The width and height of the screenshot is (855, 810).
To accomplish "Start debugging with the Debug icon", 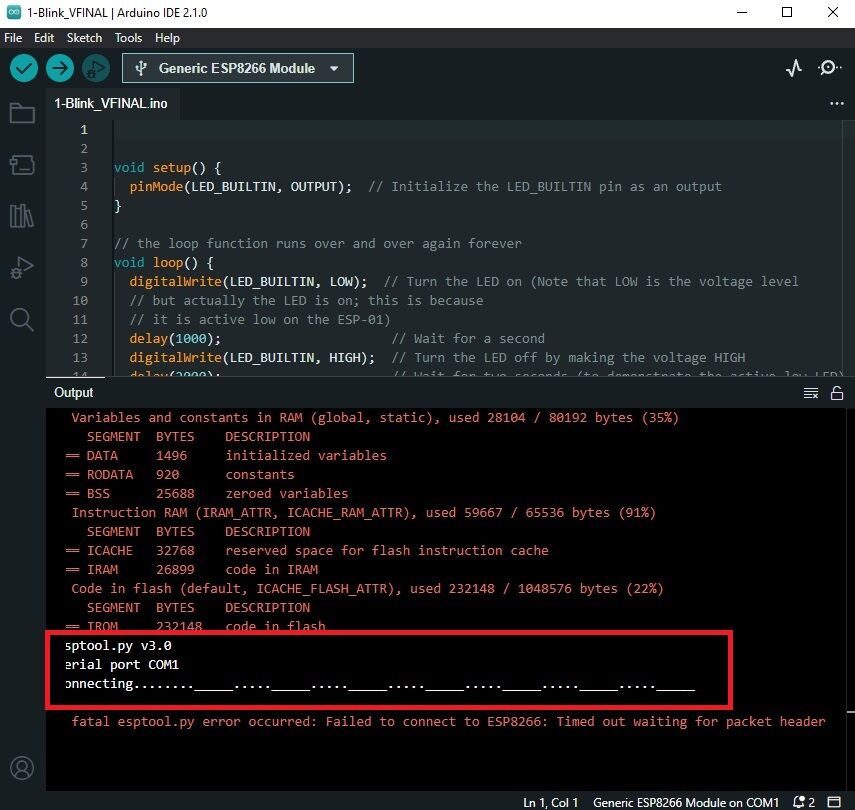I will (96, 68).
